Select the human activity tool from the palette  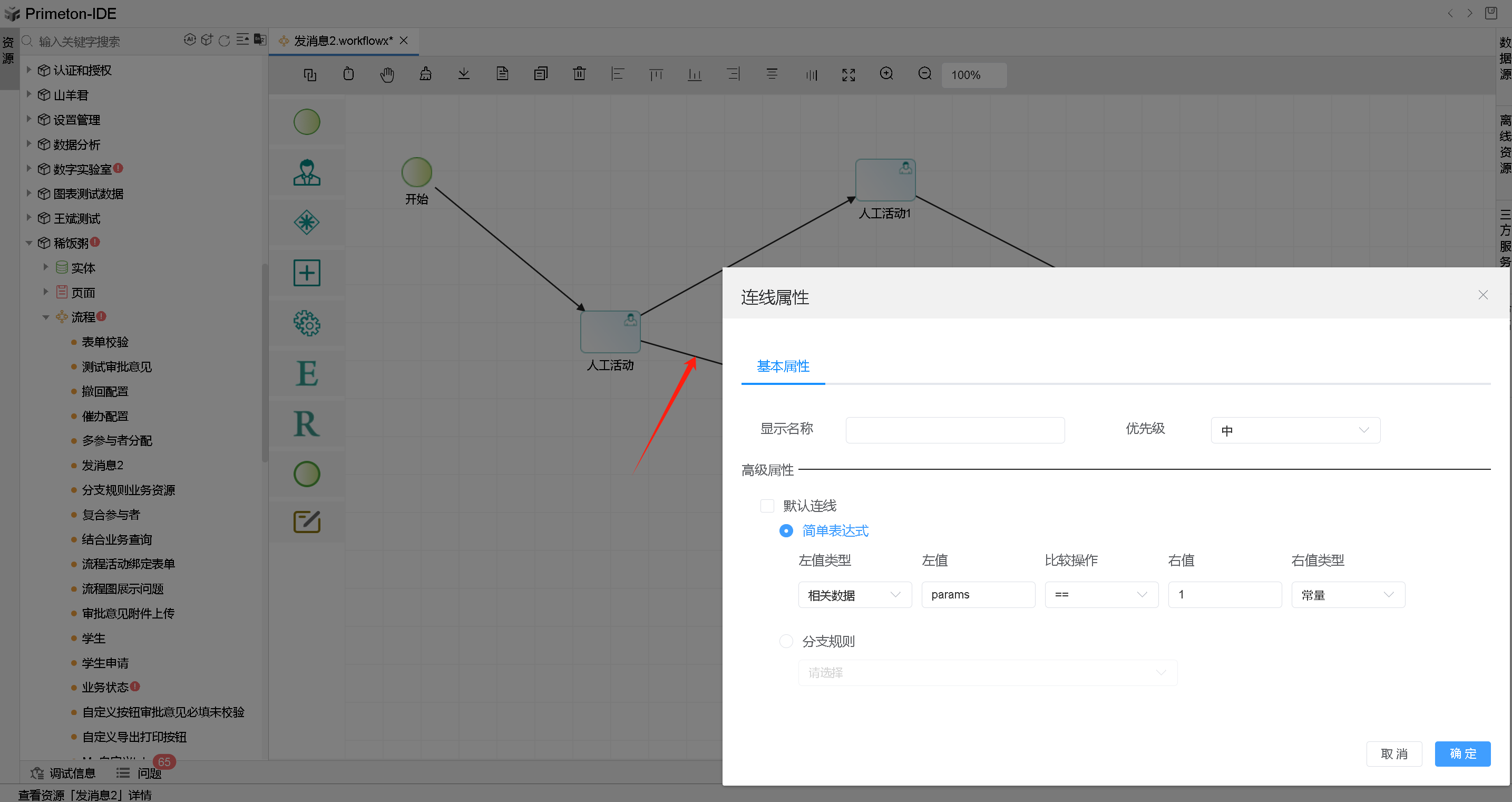pos(306,172)
